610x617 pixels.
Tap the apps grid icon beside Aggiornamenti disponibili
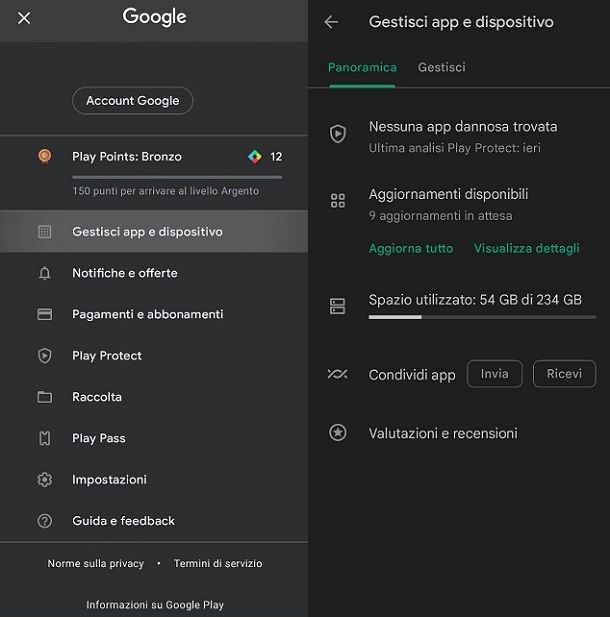point(338,201)
